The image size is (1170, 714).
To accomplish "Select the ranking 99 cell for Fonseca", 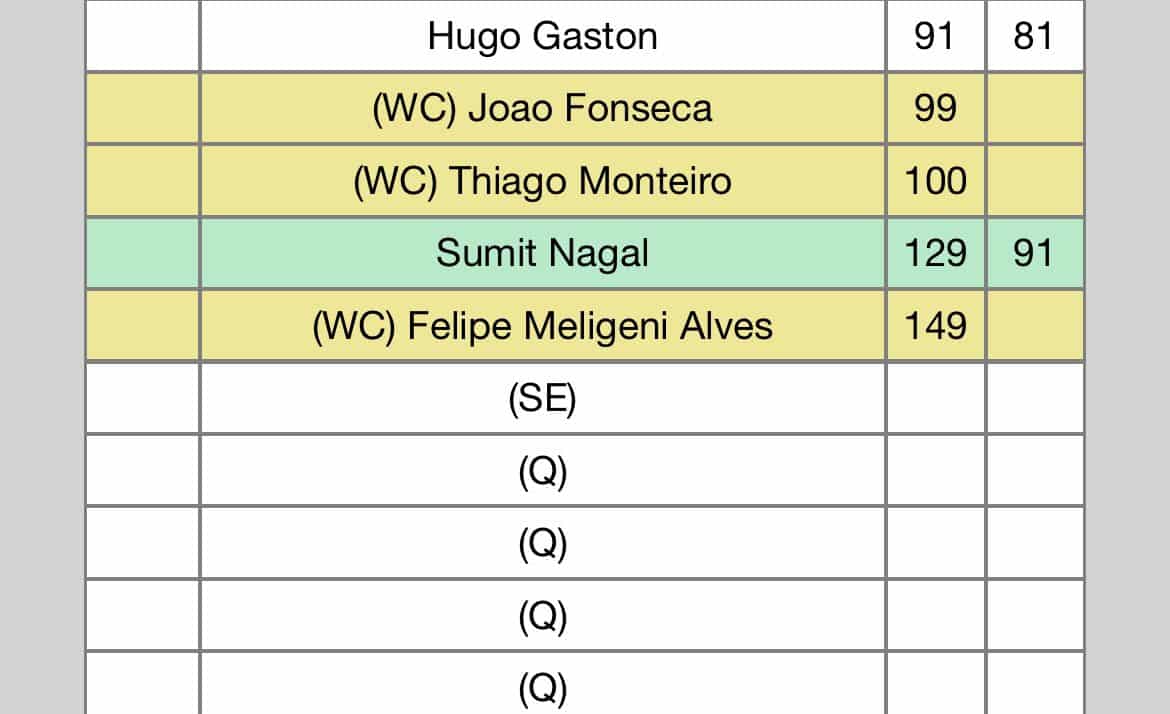I will tap(936, 108).
